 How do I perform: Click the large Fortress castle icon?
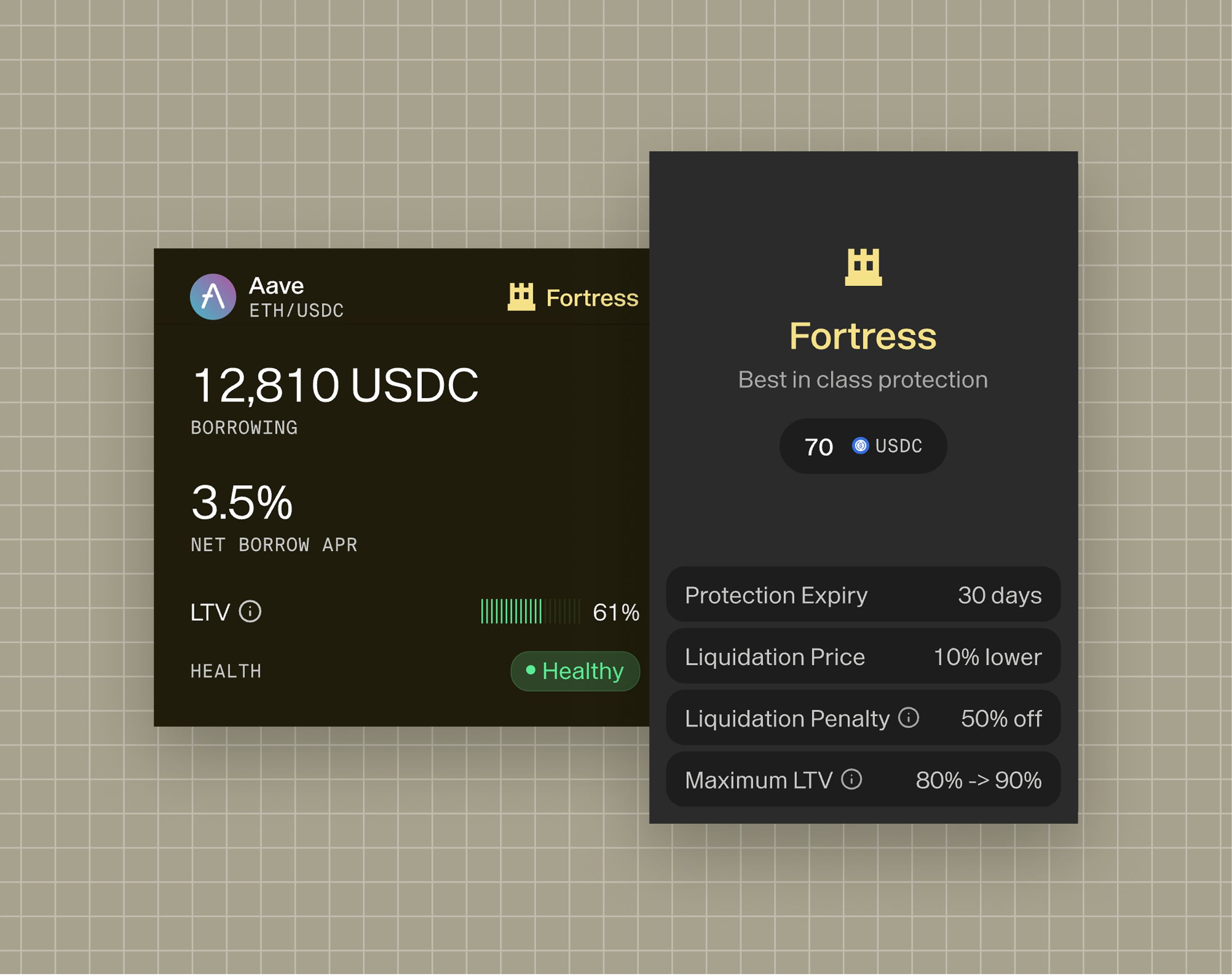pyautogui.click(x=863, y=267)
